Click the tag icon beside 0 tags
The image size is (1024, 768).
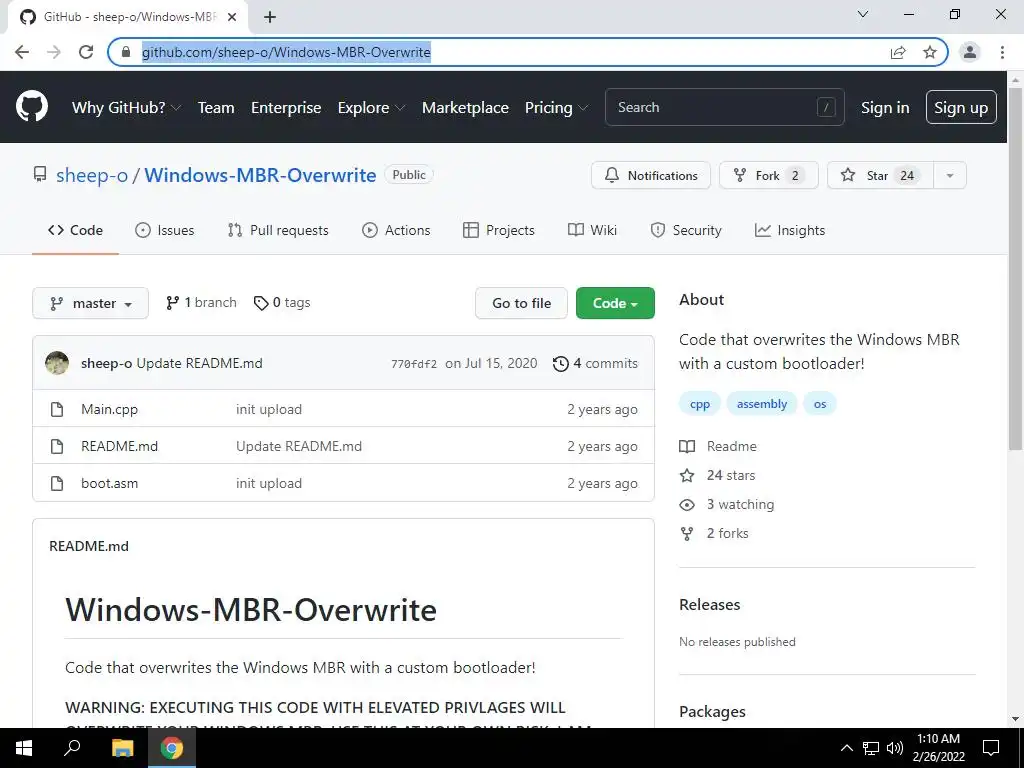coord(261,303)
